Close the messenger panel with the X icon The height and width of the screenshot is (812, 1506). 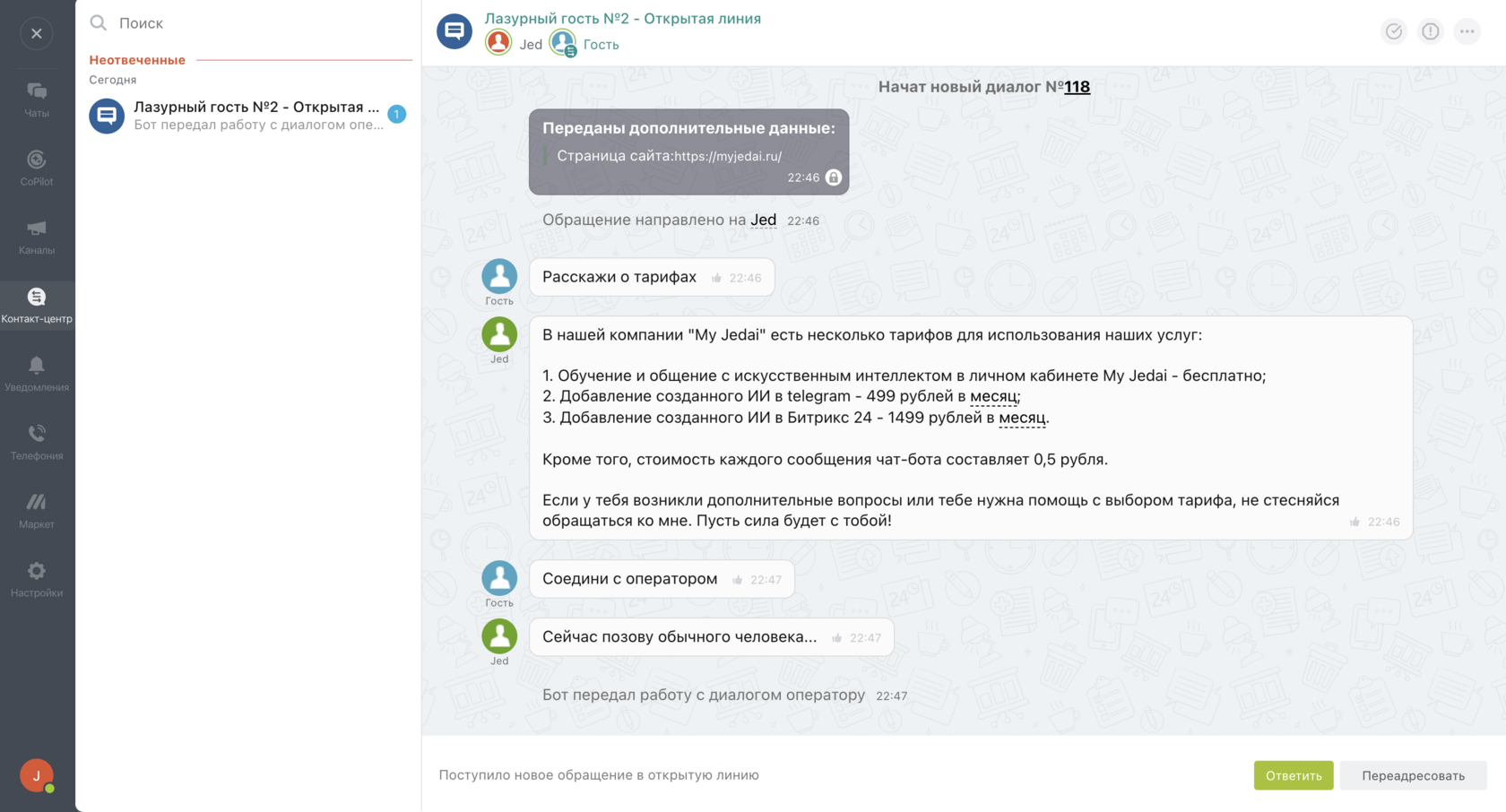point(37,34)
